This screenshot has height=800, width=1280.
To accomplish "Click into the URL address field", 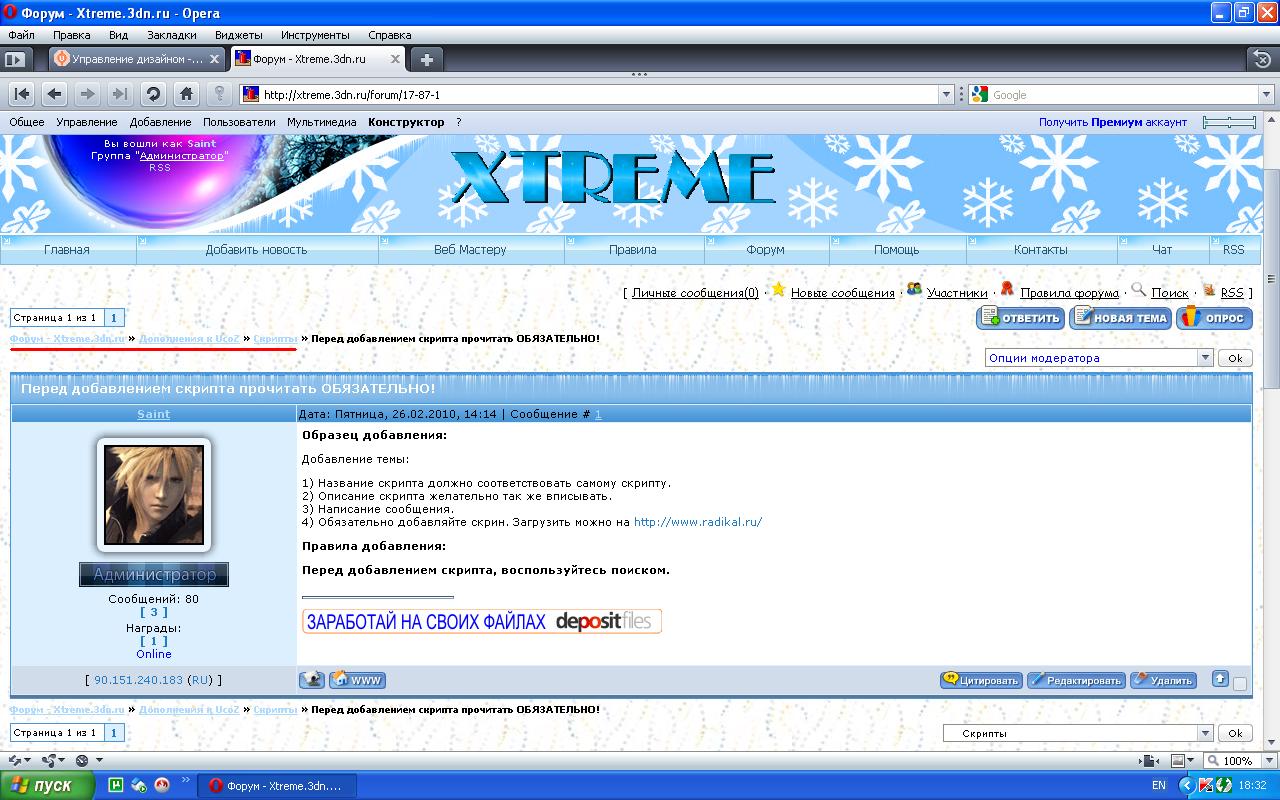I will pos(598,95).
